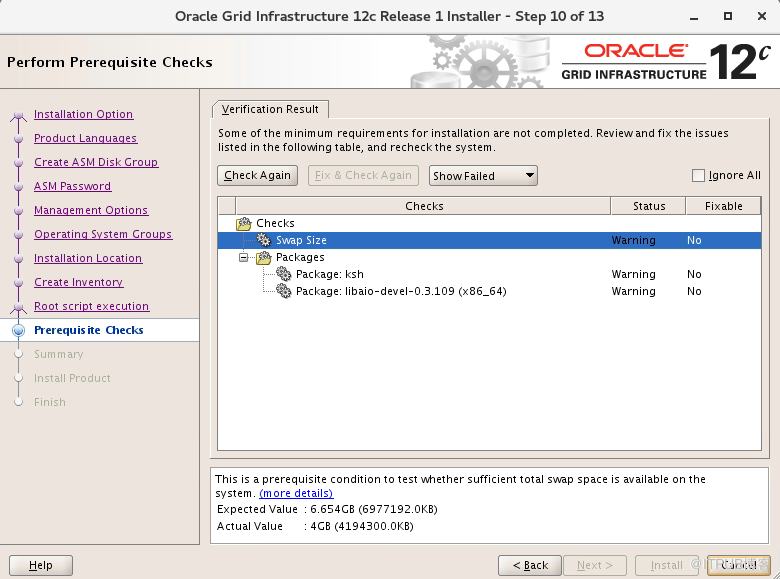Click the Install button
Screen dimensions: 780x579
tap(667, 566)
